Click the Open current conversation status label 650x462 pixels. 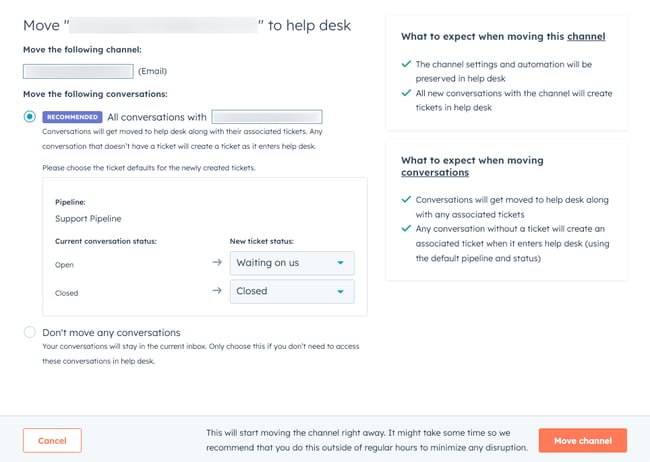coord(64,265)
